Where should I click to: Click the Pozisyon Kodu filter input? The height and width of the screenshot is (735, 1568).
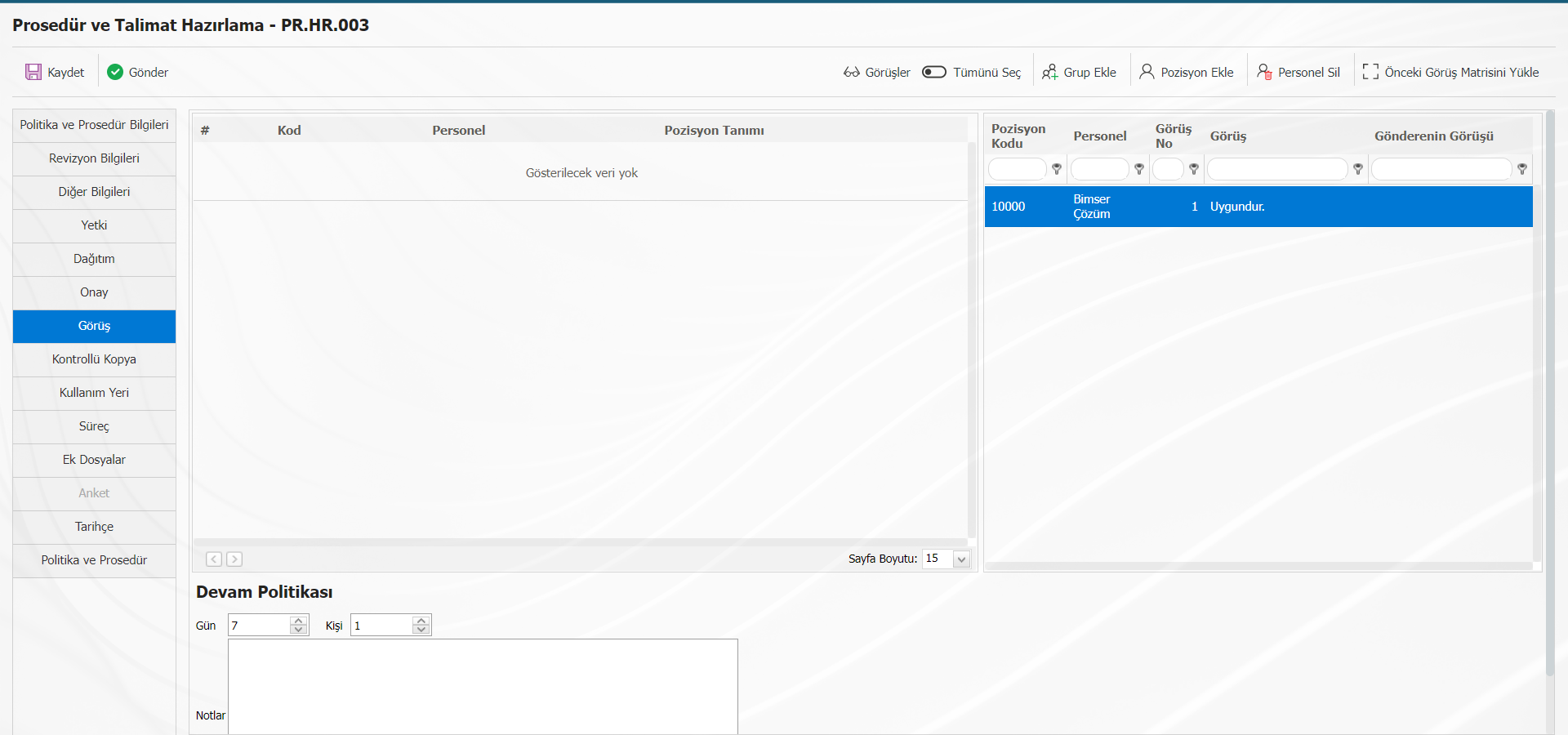click(x=1018, y=169)
